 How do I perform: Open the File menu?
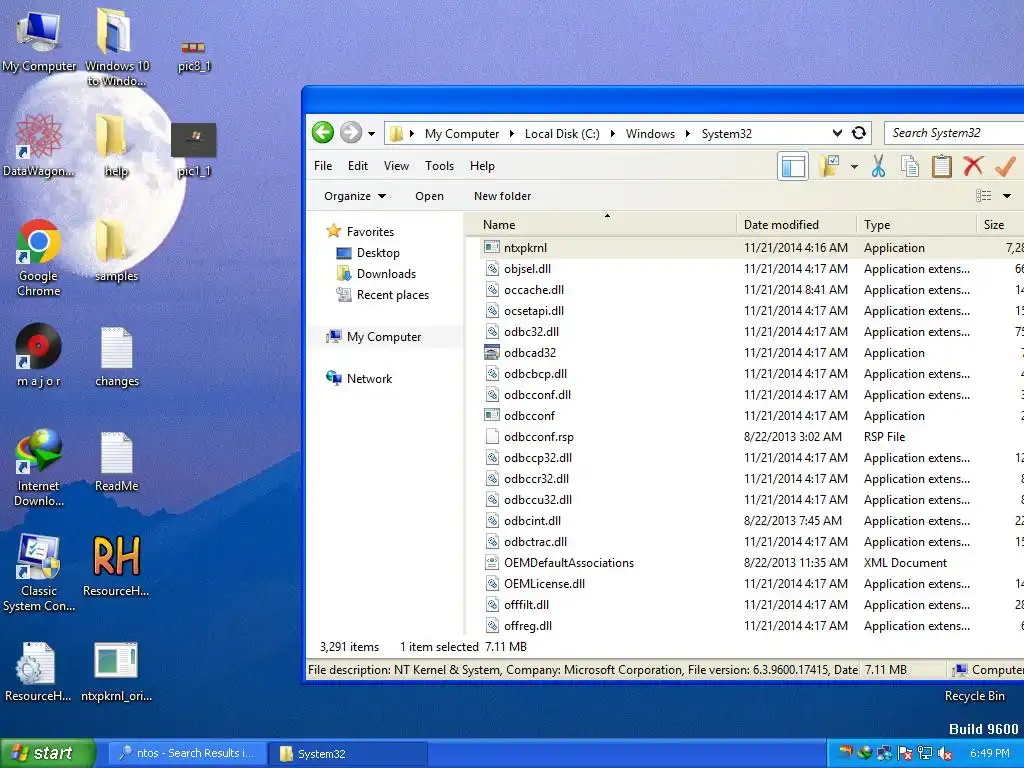tap(323, 166)
